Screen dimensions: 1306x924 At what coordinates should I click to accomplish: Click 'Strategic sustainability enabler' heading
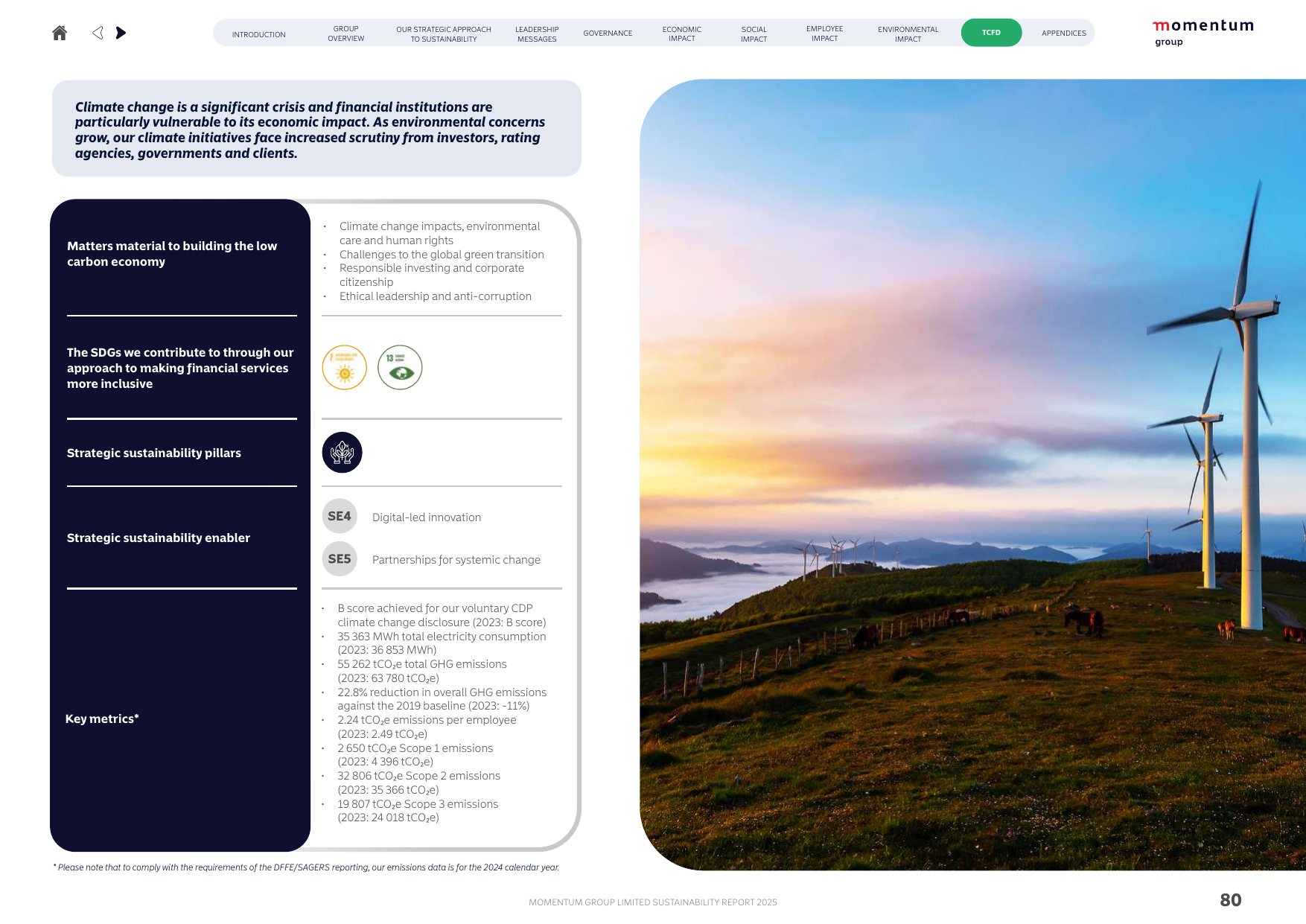pos(159,538)
